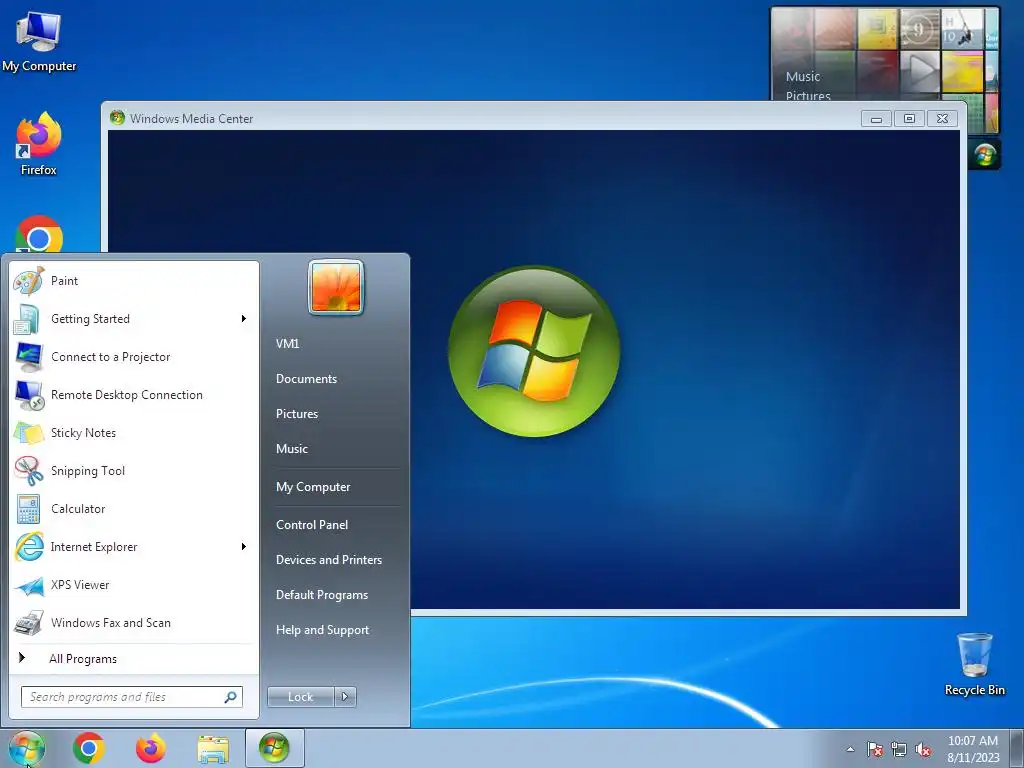Open Control Panel
The image size is (1024, 768).
pos(312,525)
